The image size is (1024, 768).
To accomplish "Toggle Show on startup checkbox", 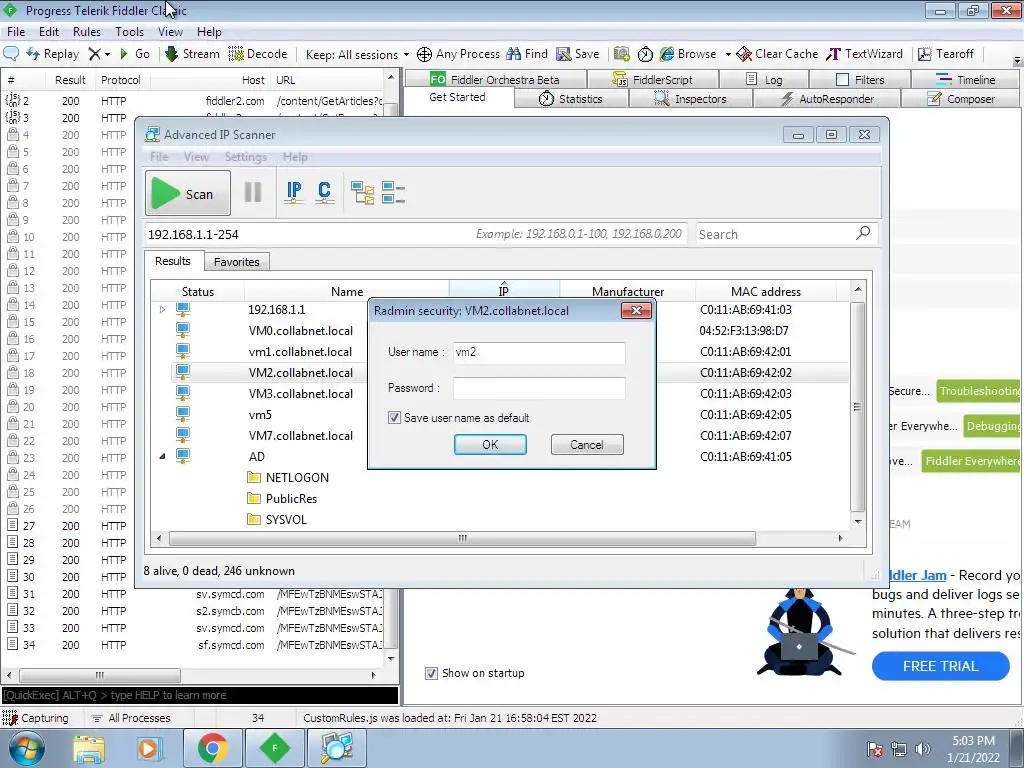I will click(431, 673).
